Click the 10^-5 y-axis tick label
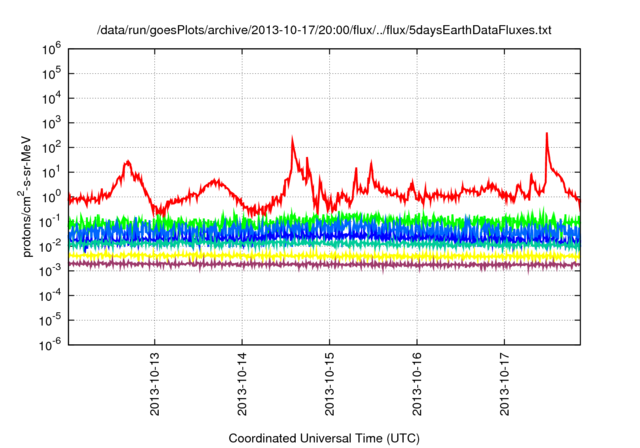 pyautogui.click(x=51, y=321)
